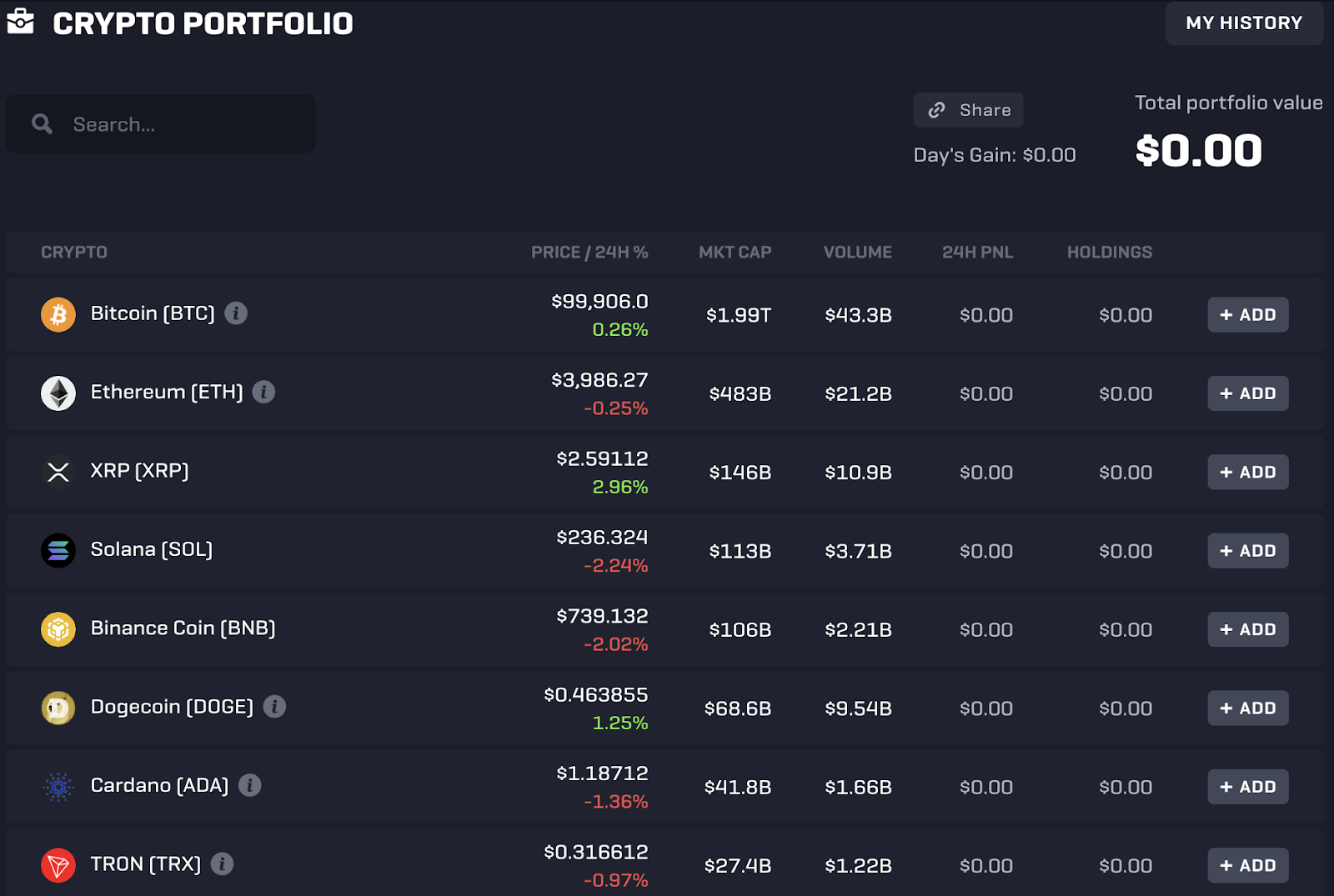This screenshot has width=1334, height=896.
Task: Click TRON market cap $27.4B
Action: (x=738, y=866)
